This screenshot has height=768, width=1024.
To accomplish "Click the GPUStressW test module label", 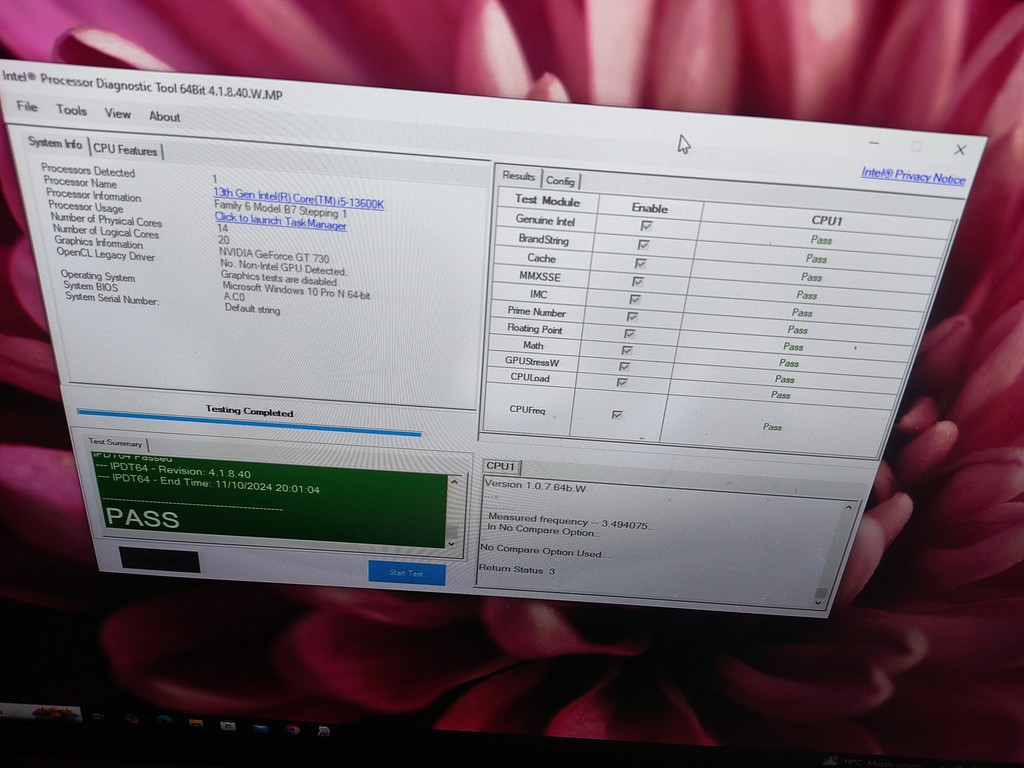I will [x=532, y=361].
